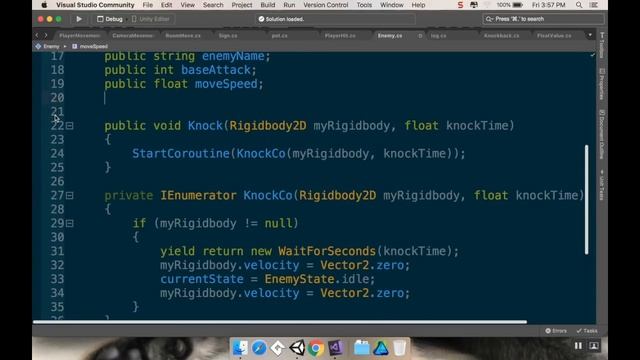Open the View menu
The height and width of the screenshot is (360, 640).
pyautogui.click(x=188, y=5)
